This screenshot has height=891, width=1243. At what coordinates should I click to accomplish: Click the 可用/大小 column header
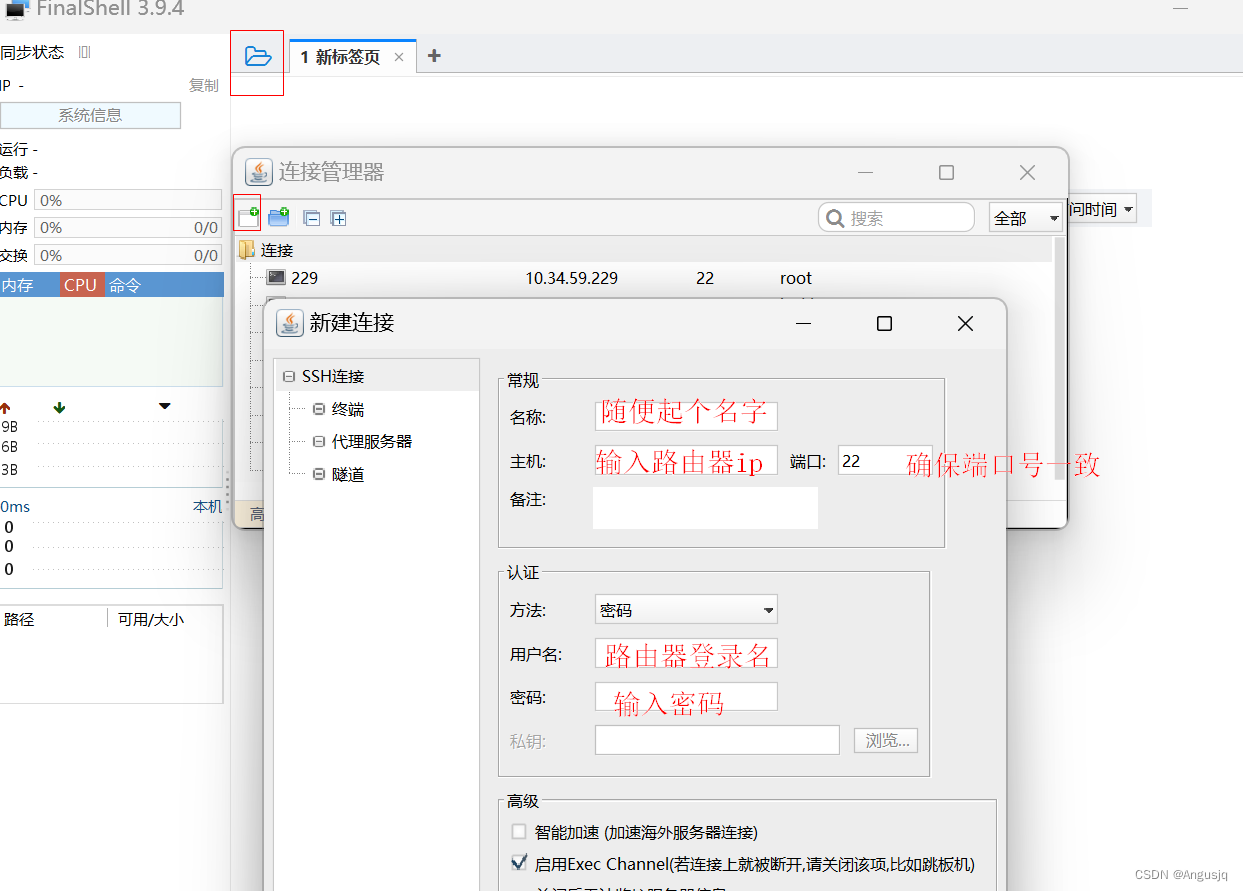tap(151, 619)
